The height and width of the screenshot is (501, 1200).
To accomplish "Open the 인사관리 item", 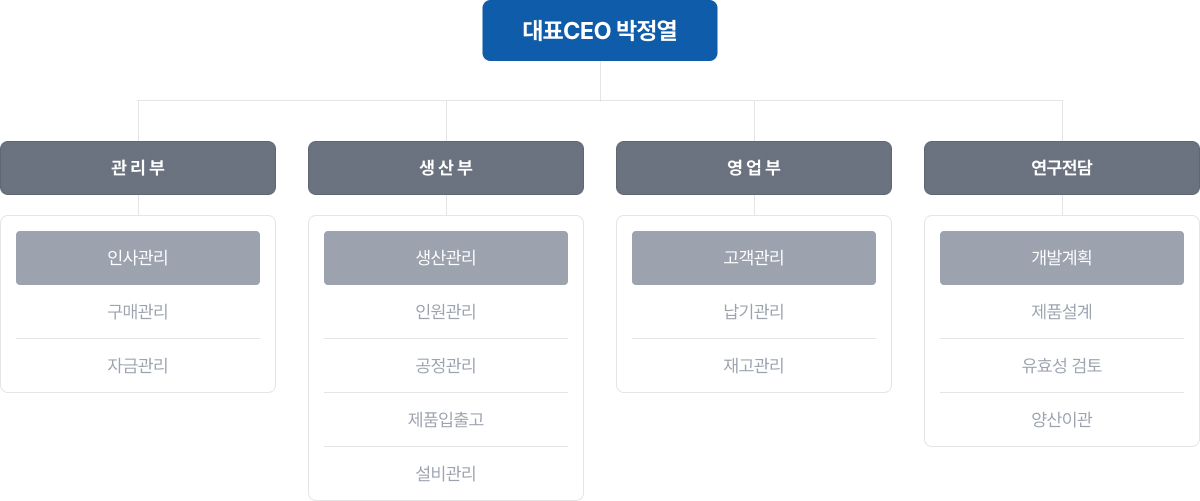I will pos(138,258).
